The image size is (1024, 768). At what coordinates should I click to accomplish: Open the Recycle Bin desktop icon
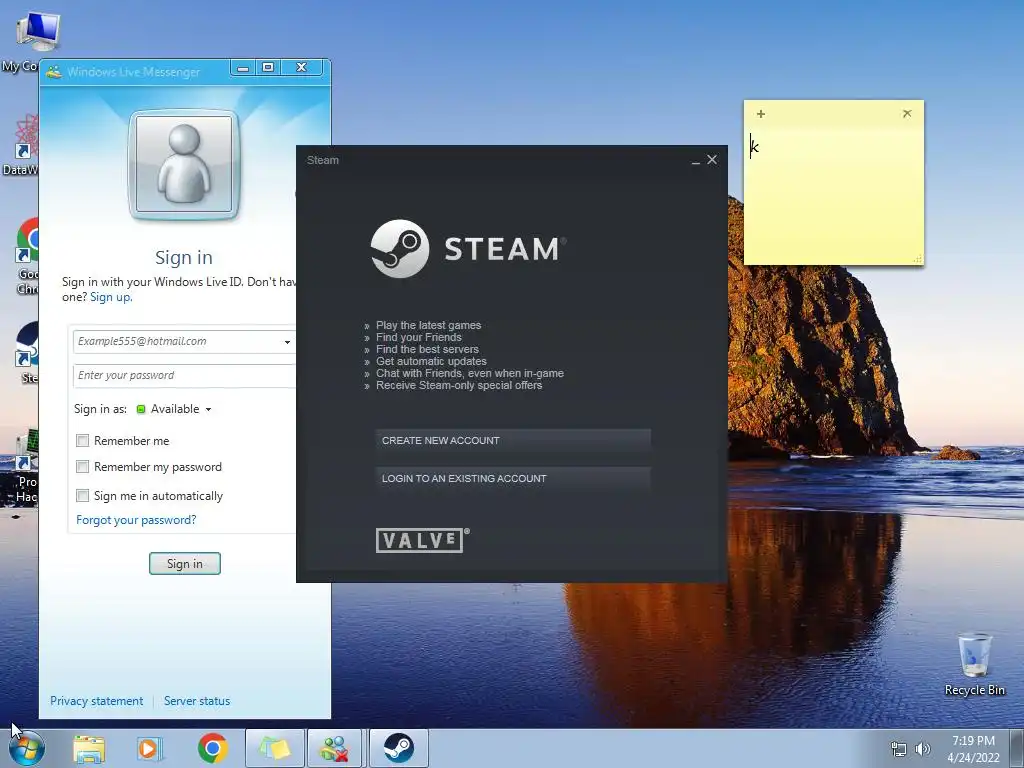pyautogui.click(x=974, y=664)
